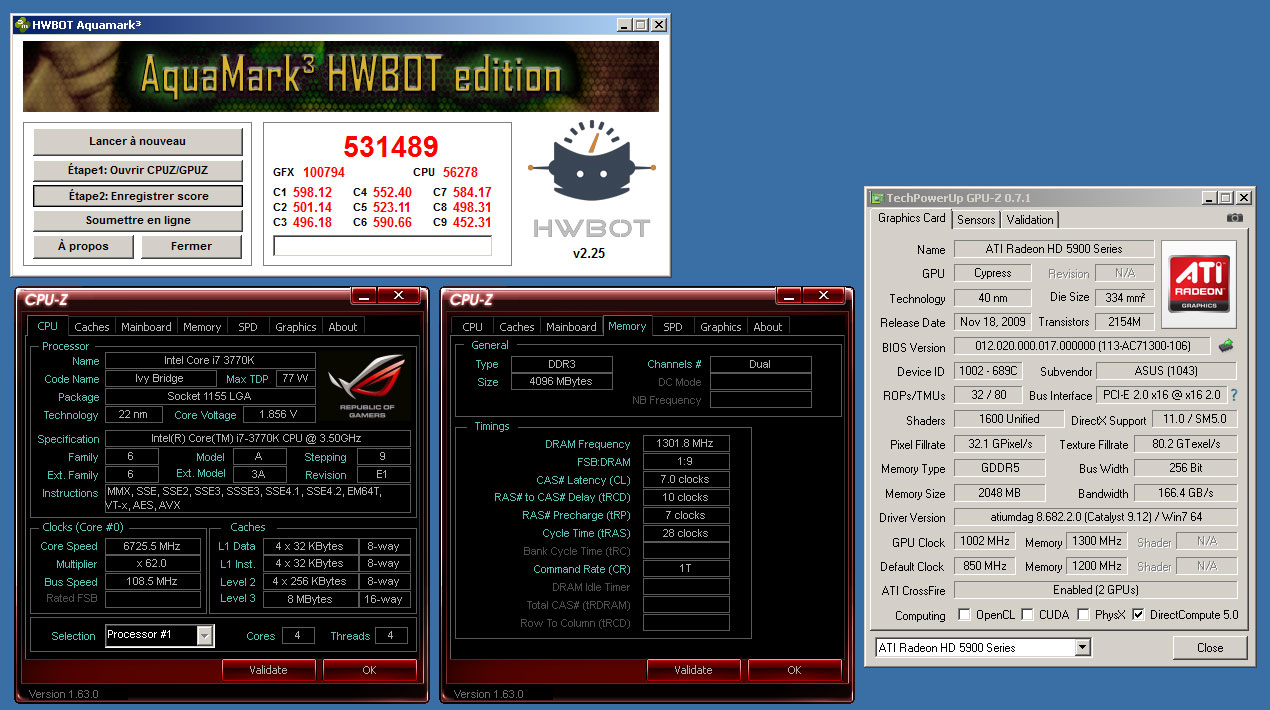Screen dimensions: 1270x710
Task: Click the Bus Speed value 108.5 MHz
Action: pyautogui.click(x=153, y=582)
